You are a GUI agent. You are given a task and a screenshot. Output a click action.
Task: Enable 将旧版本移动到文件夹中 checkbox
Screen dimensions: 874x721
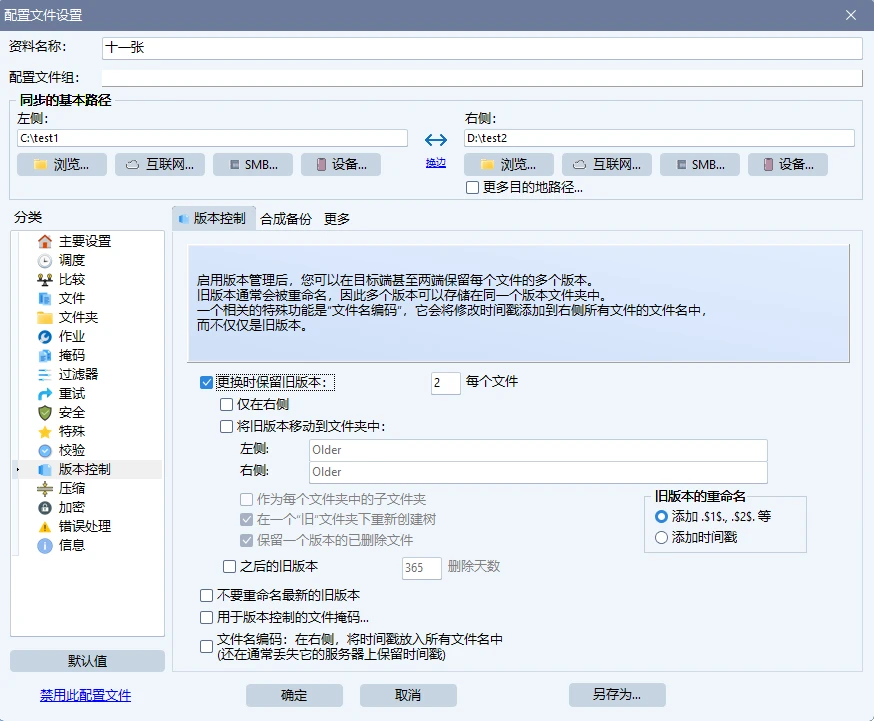point(226,427)
